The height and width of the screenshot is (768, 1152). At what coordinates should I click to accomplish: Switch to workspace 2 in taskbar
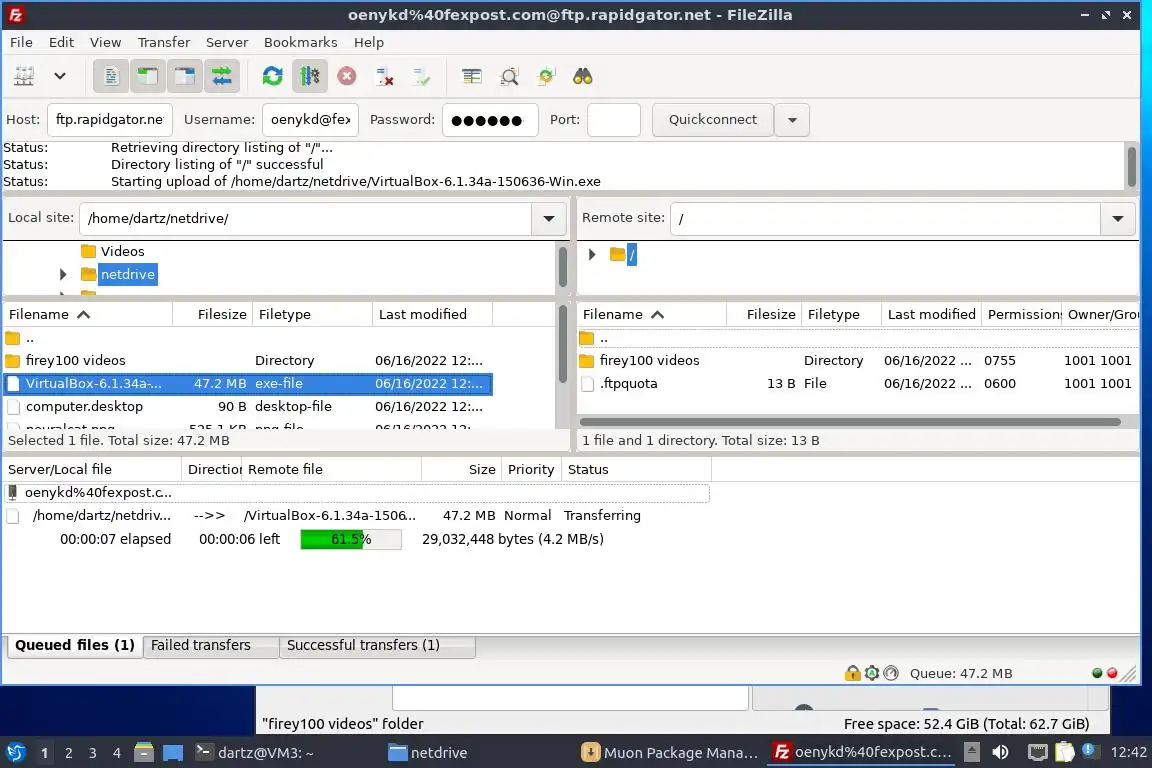click(68, 753)
